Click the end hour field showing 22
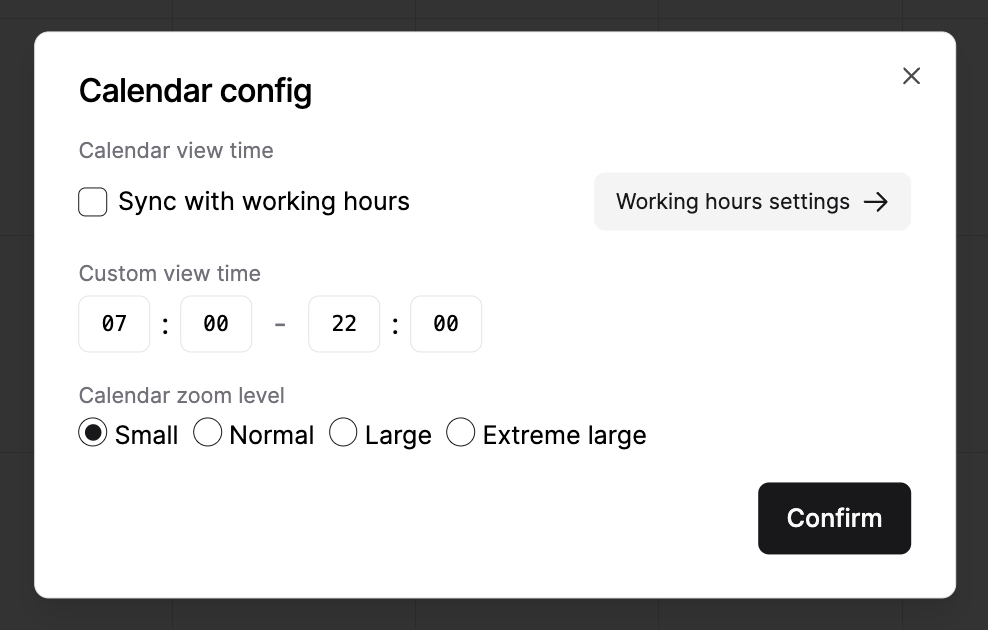This screenshot has height=630, width=988. (344, 323)
